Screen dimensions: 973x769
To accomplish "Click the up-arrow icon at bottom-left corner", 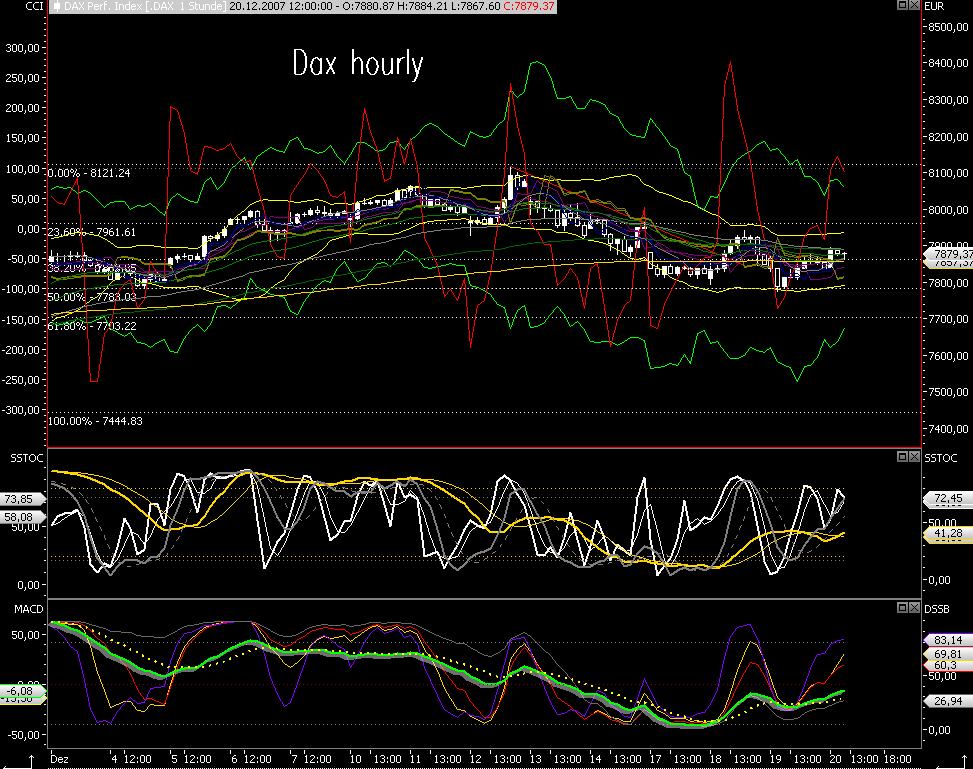I will click(x=31, y=762).
